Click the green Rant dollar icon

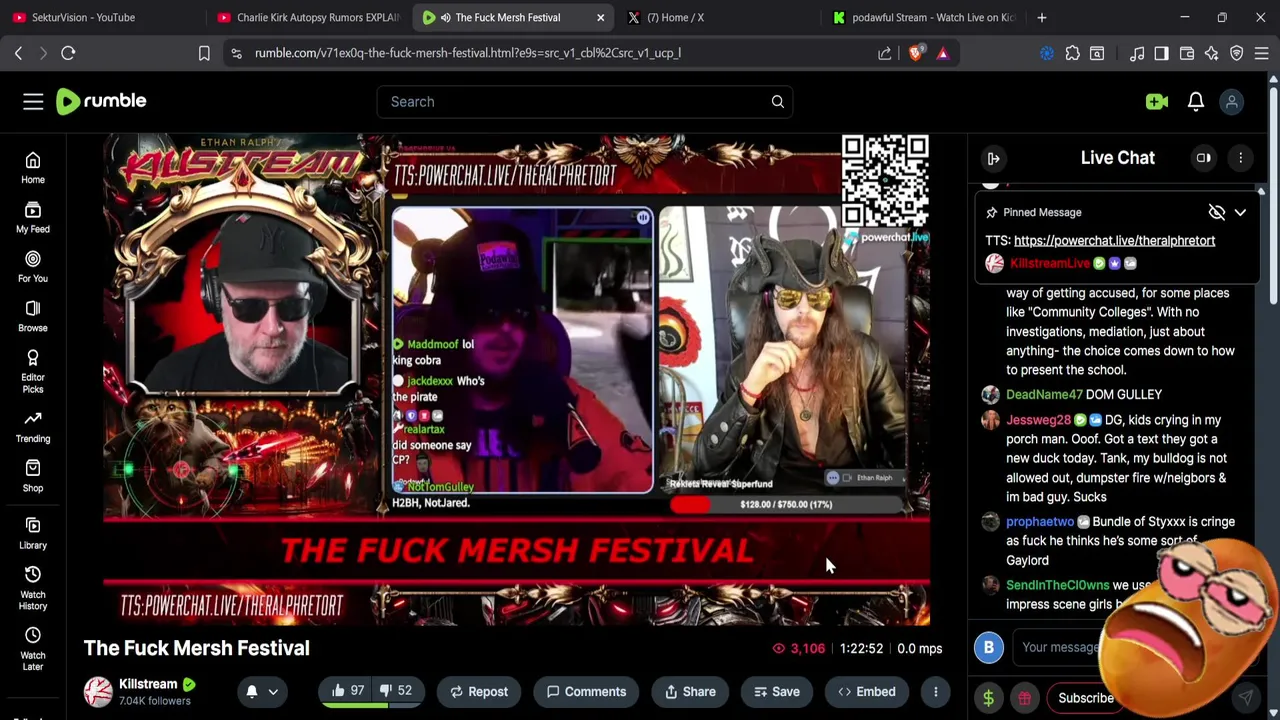[x=989, y=698]
